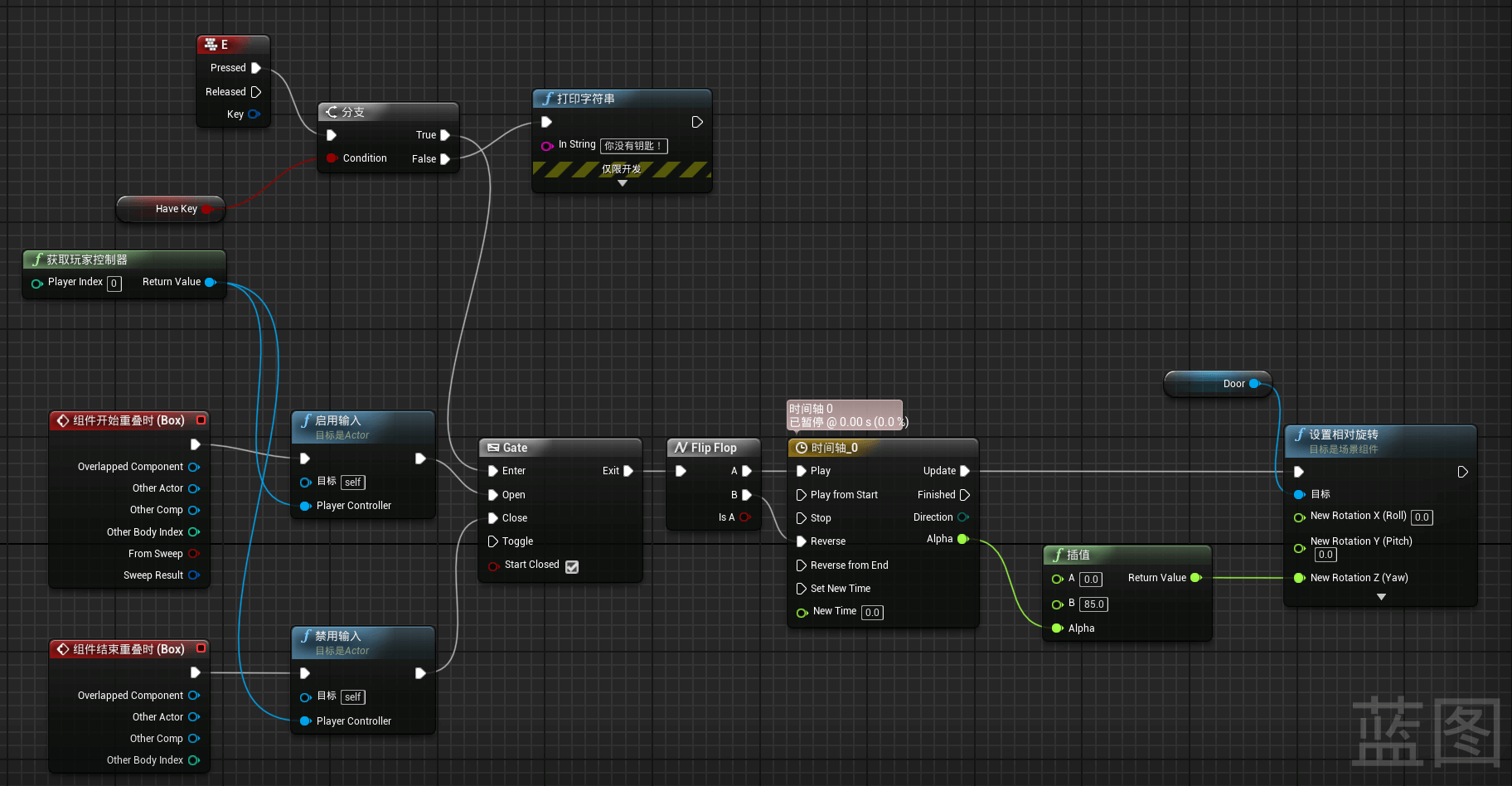The image size is (1512, 786).
Task: Edit New Rotation Y (Pitch) value field
Action: [1325, 555]
